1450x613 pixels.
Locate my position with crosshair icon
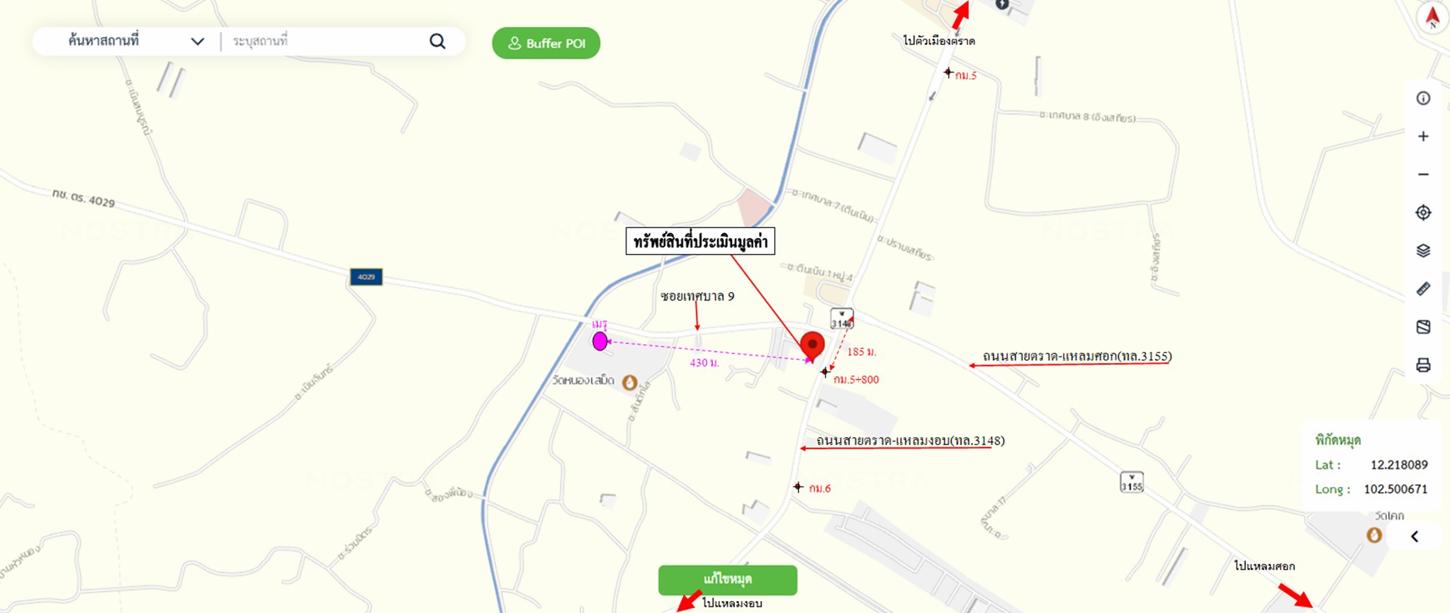[1424, 212]
